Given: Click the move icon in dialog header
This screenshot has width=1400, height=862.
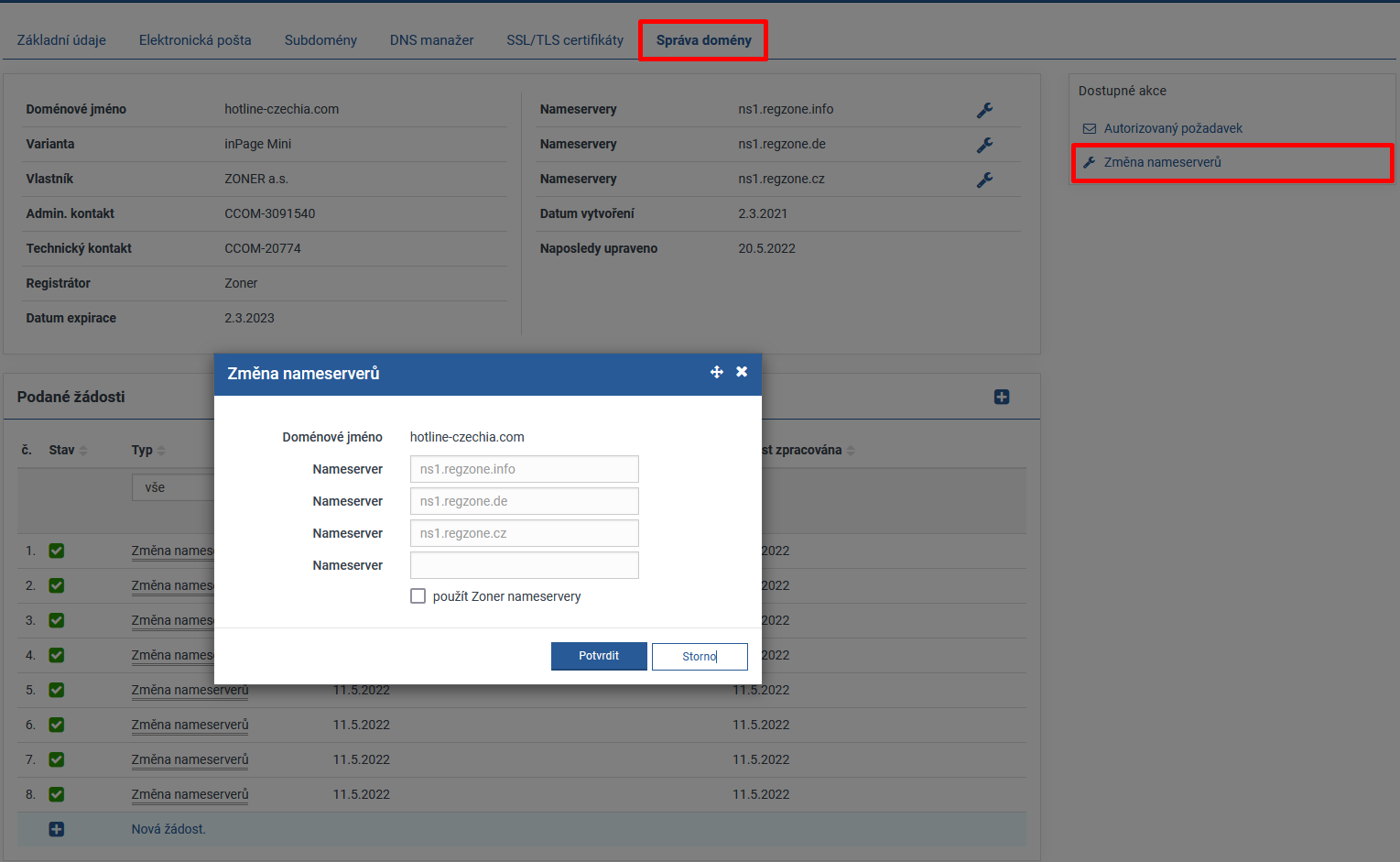Looking at the screenshot, I should pyautogui.click(x=717, y=372).
